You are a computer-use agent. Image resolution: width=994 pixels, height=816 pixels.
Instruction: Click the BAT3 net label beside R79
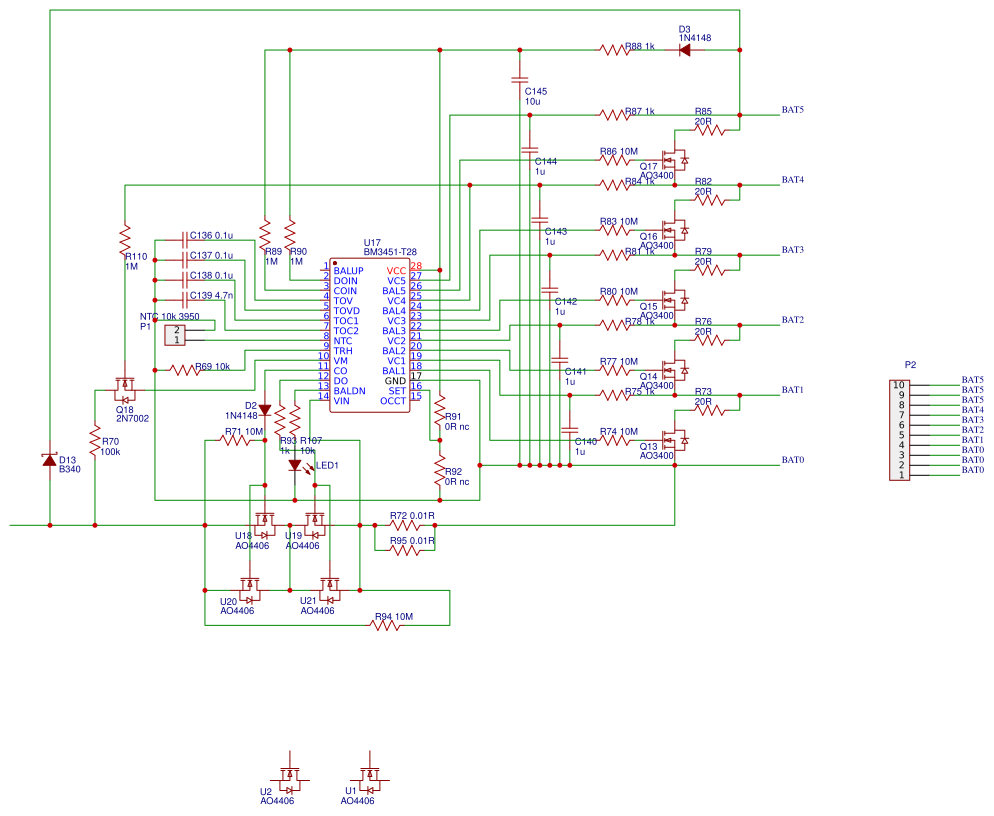click(792, 250)
